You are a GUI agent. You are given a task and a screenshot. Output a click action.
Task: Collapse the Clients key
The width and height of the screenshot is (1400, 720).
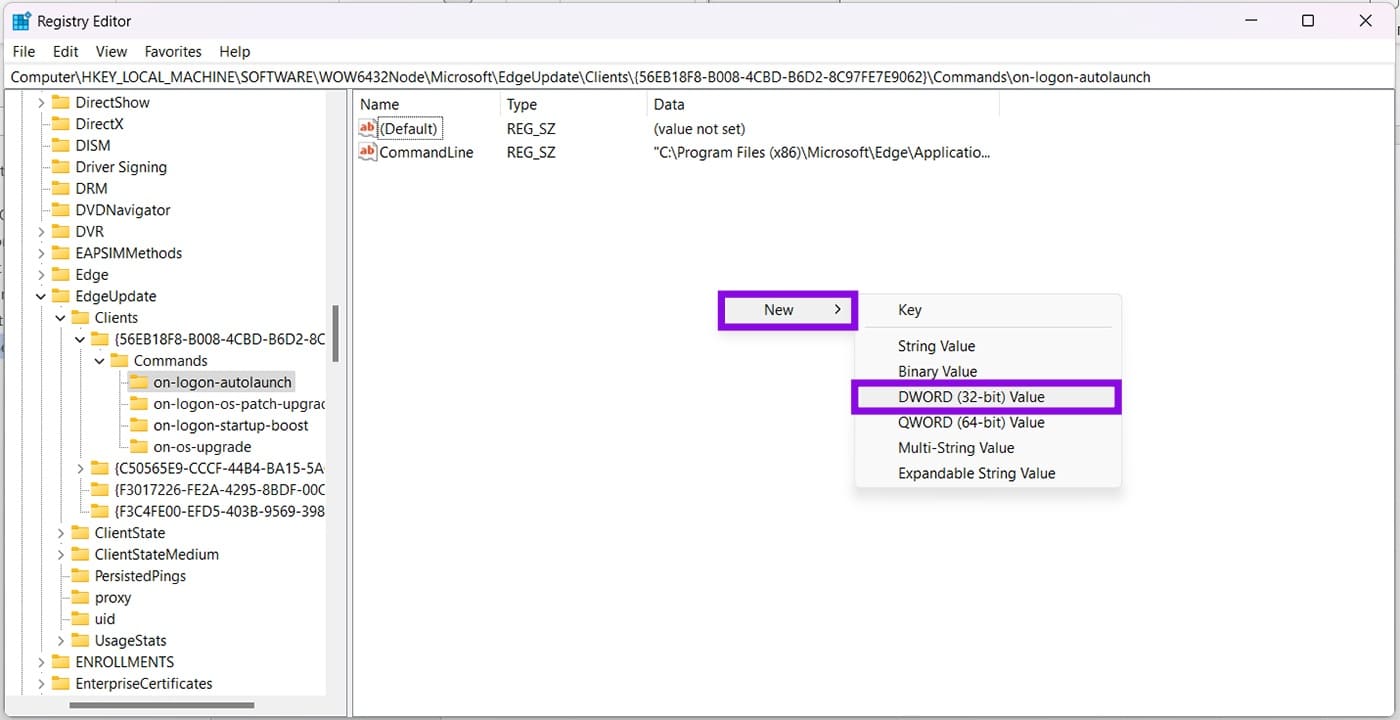pos(60,317)
